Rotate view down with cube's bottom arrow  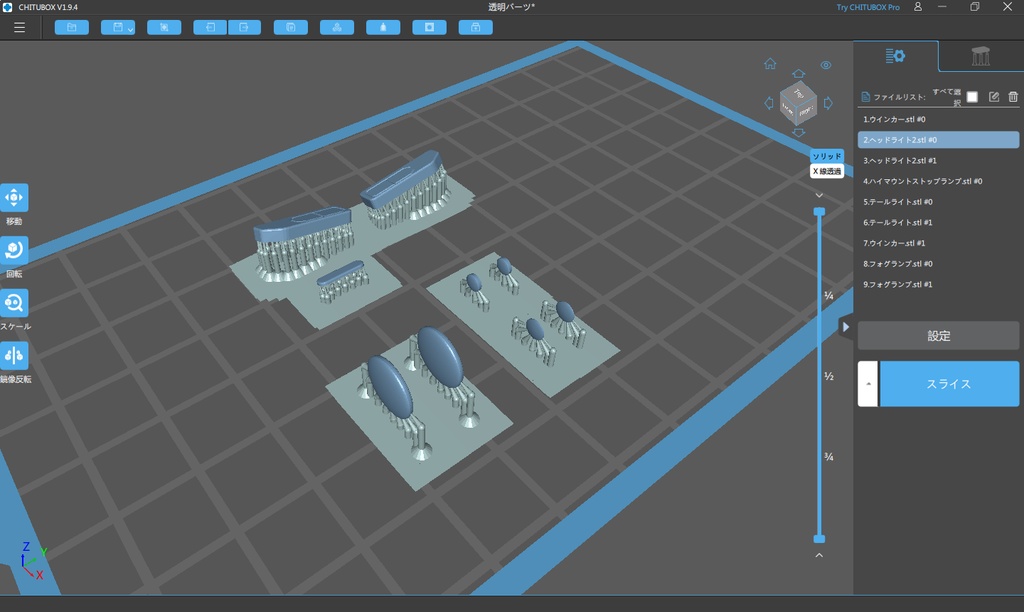tap(798, 133)
